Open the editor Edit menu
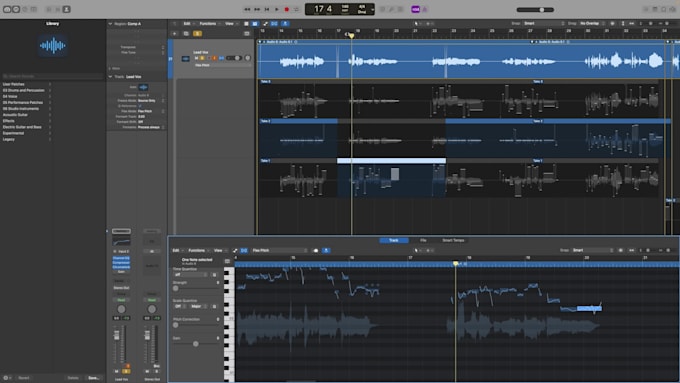Viewport: 680px width, 383px height. (x=178, y=250)
